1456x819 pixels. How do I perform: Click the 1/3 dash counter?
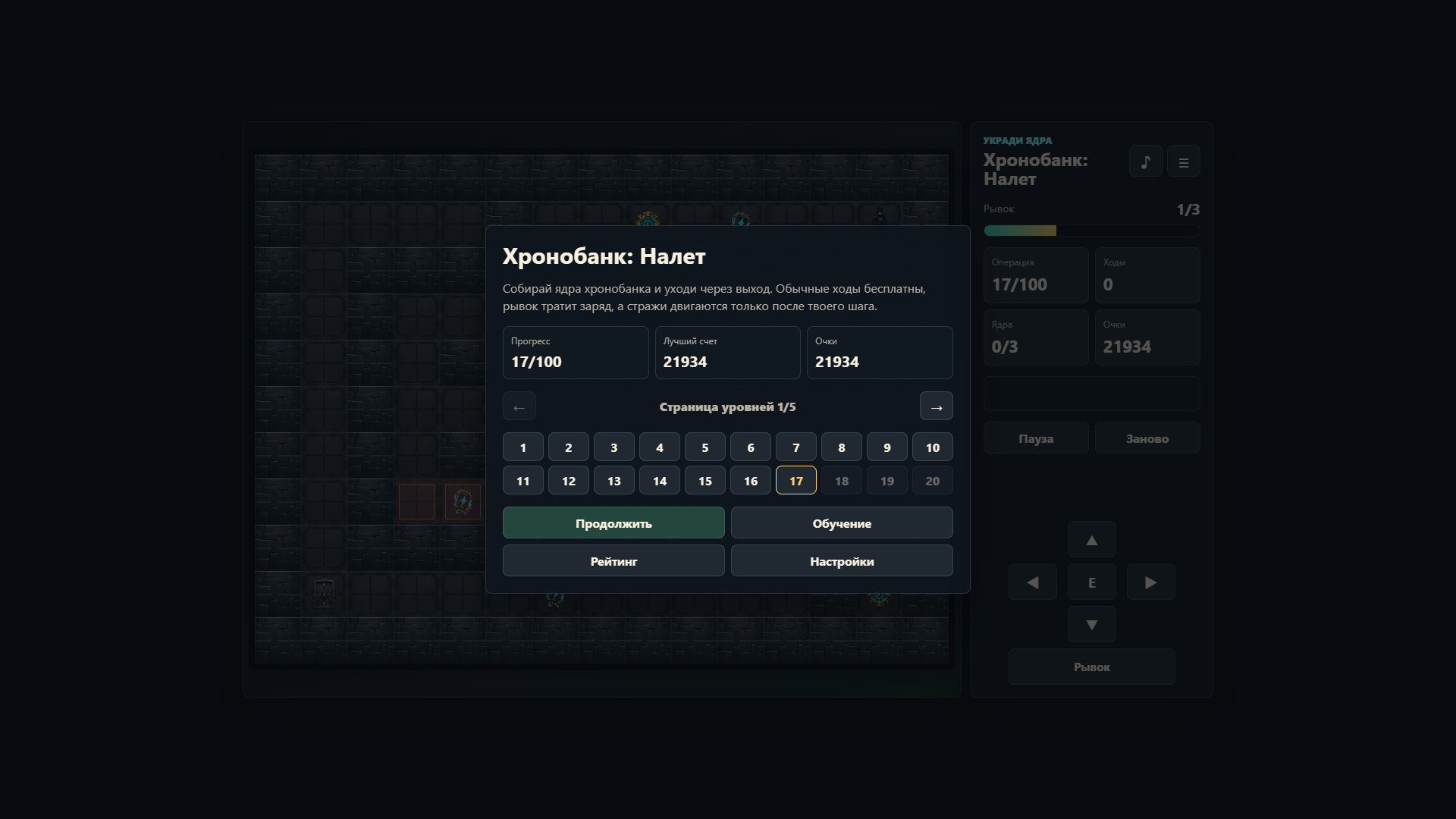(x=1188, y=209)
